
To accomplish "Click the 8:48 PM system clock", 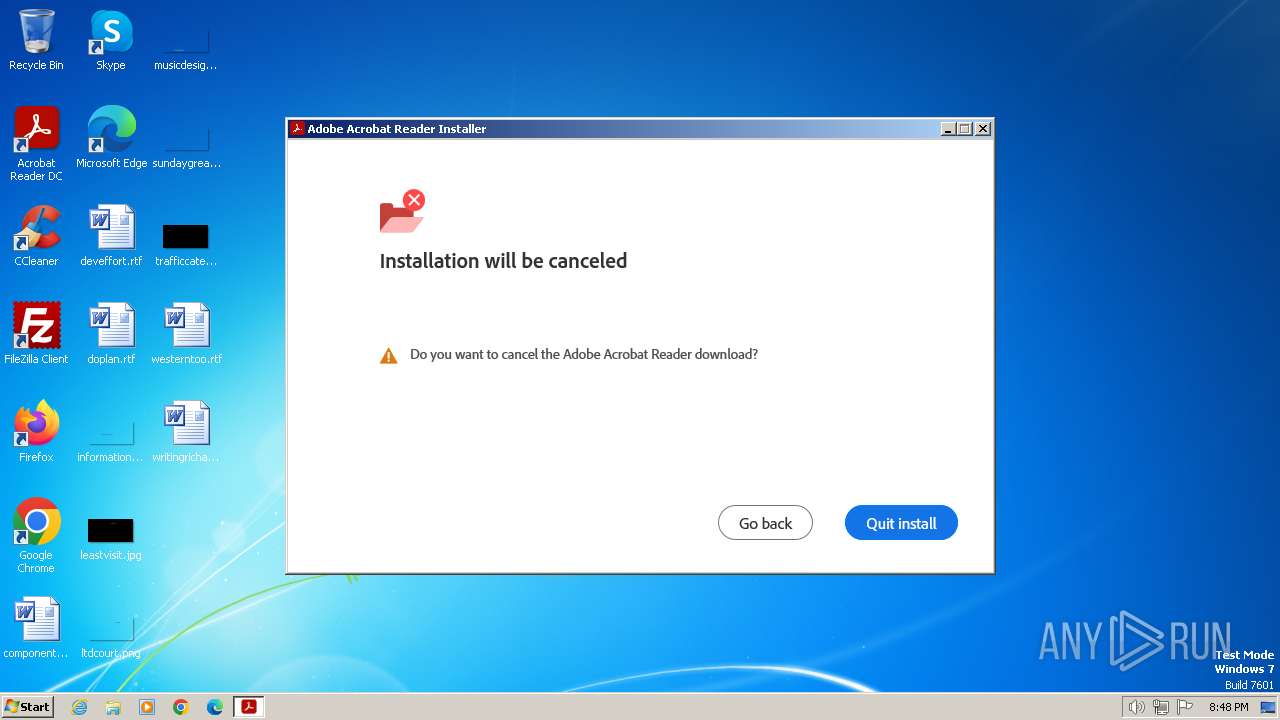I will pos(1228,707).
